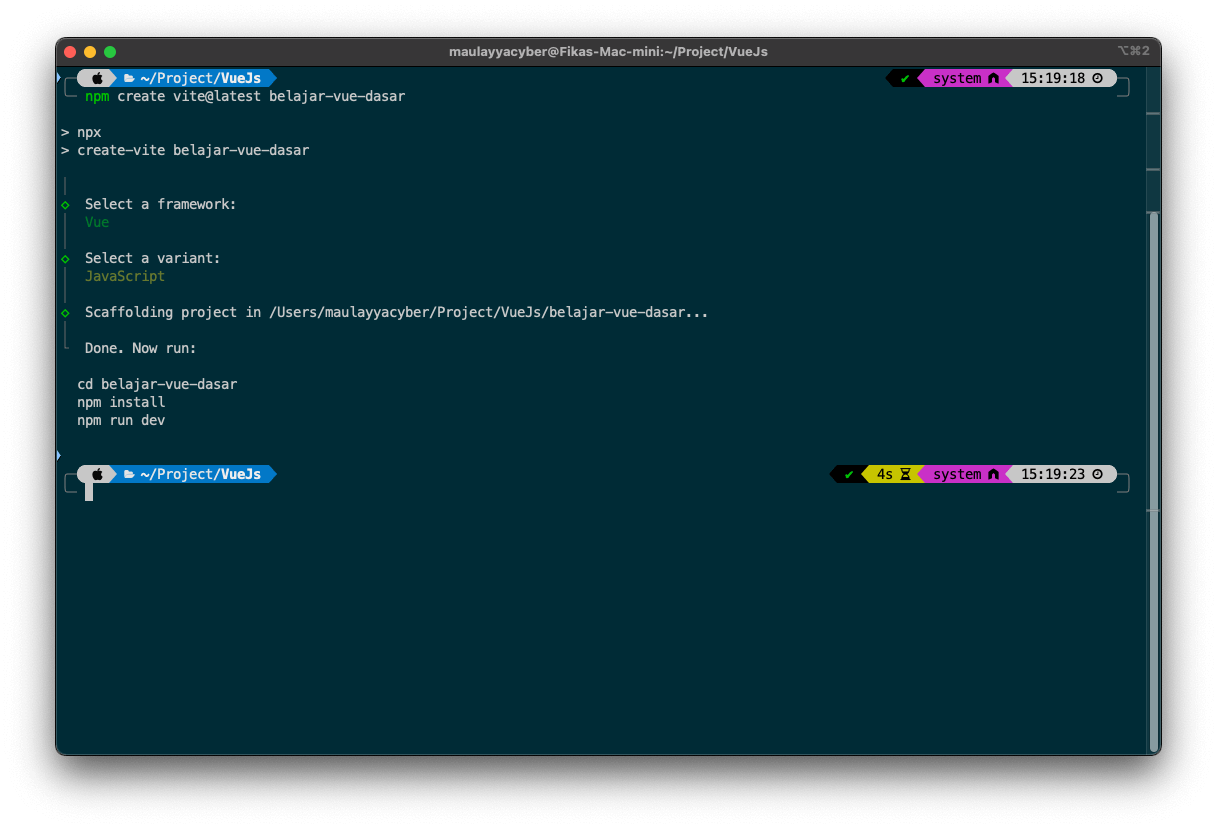Image resolution: width=1217 pixels, height=829 pixels.
Task: Click the 'npm install' instruction line
Action: [x=121, y=402]
